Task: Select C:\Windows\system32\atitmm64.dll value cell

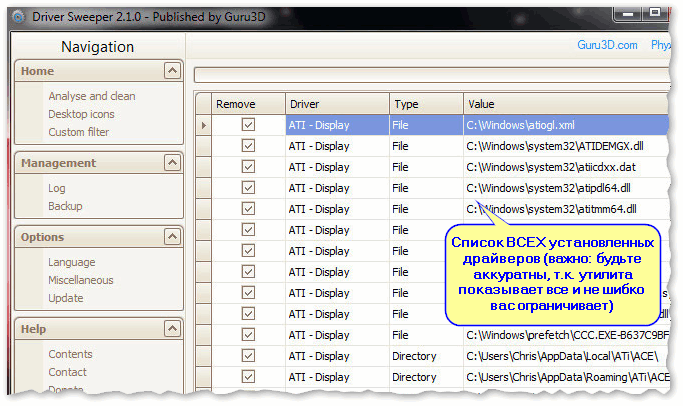Action: tap(566, 209)
